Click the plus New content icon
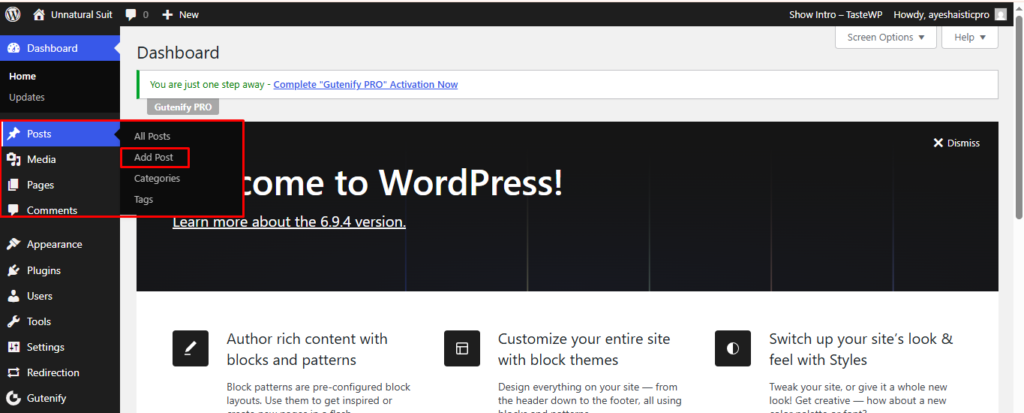The height and width of the screenshot is (413, 1024). point(167,15)
